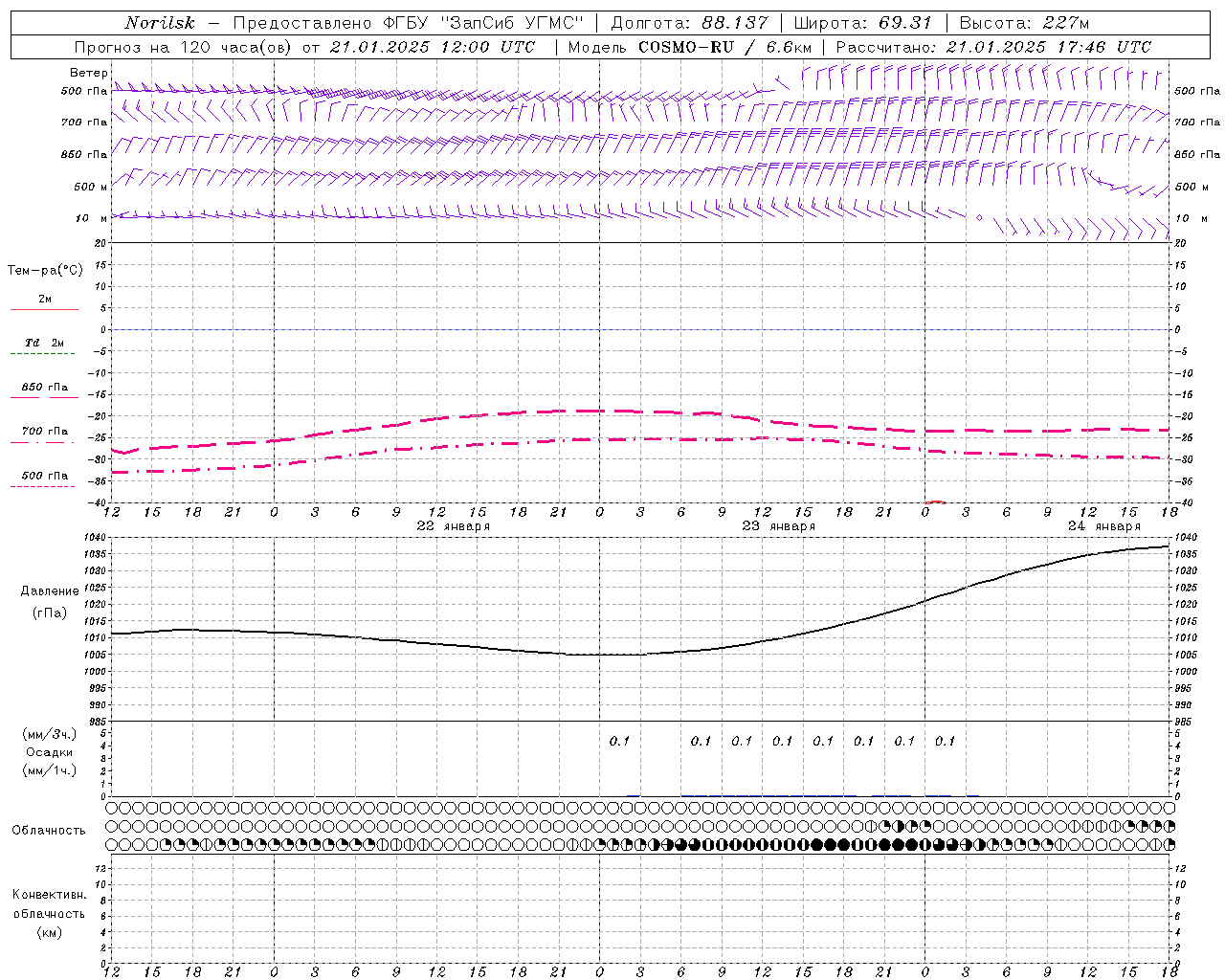The height and width of the screenshot is (980, 1225).
Task: Click the Norilsk station title
Action: pos(160,23)
